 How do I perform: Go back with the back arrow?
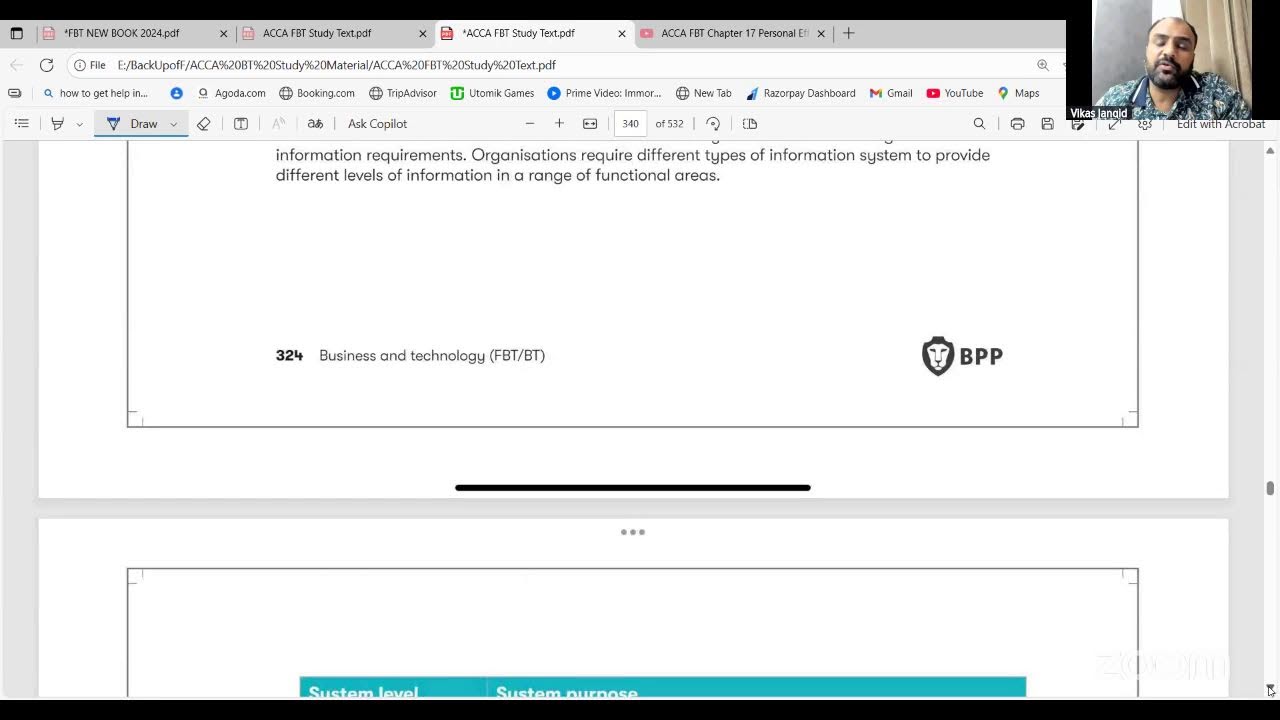pyautogui.click(x=16, y=65)
